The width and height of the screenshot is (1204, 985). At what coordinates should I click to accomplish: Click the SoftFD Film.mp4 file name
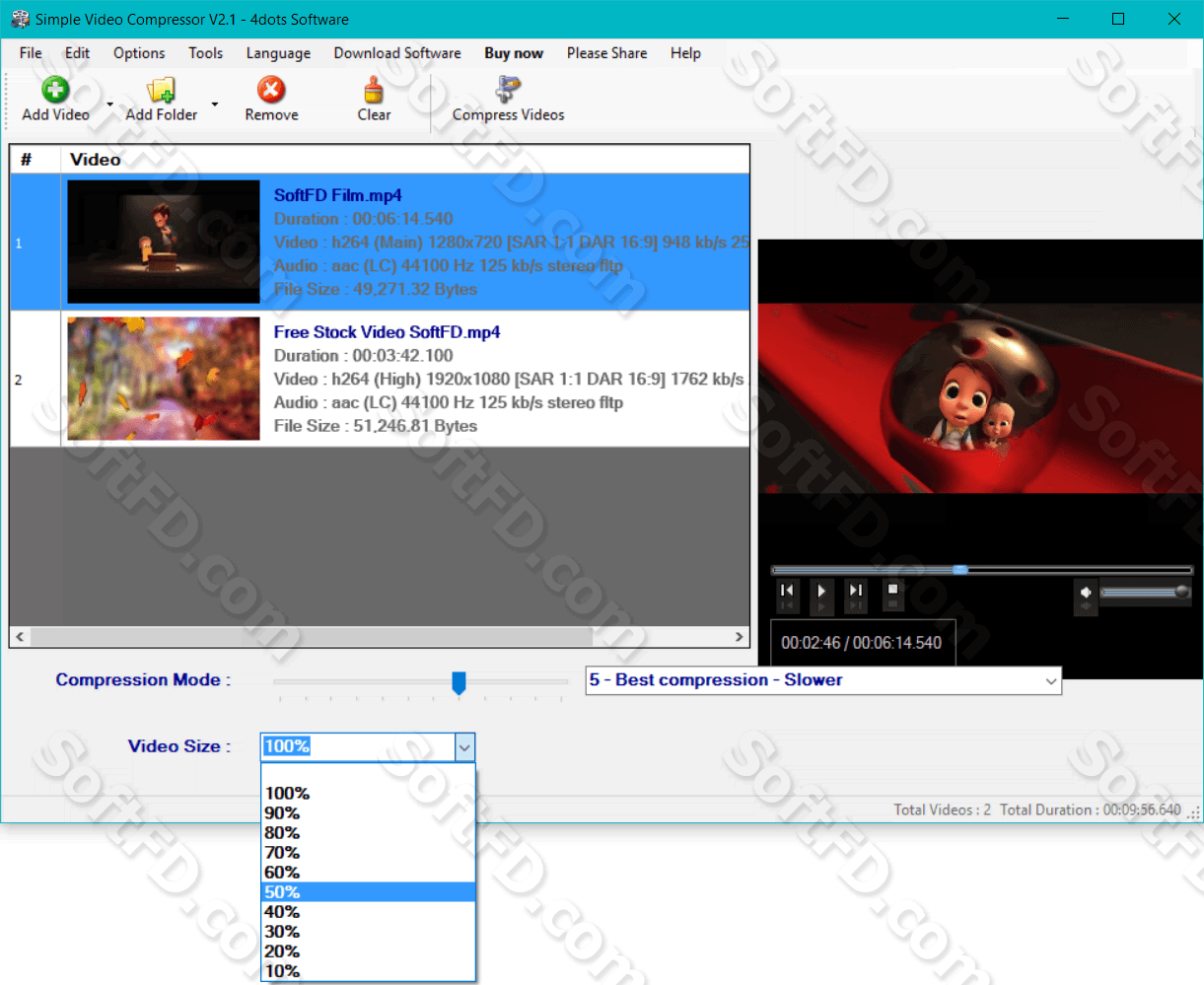pos(337,195)
